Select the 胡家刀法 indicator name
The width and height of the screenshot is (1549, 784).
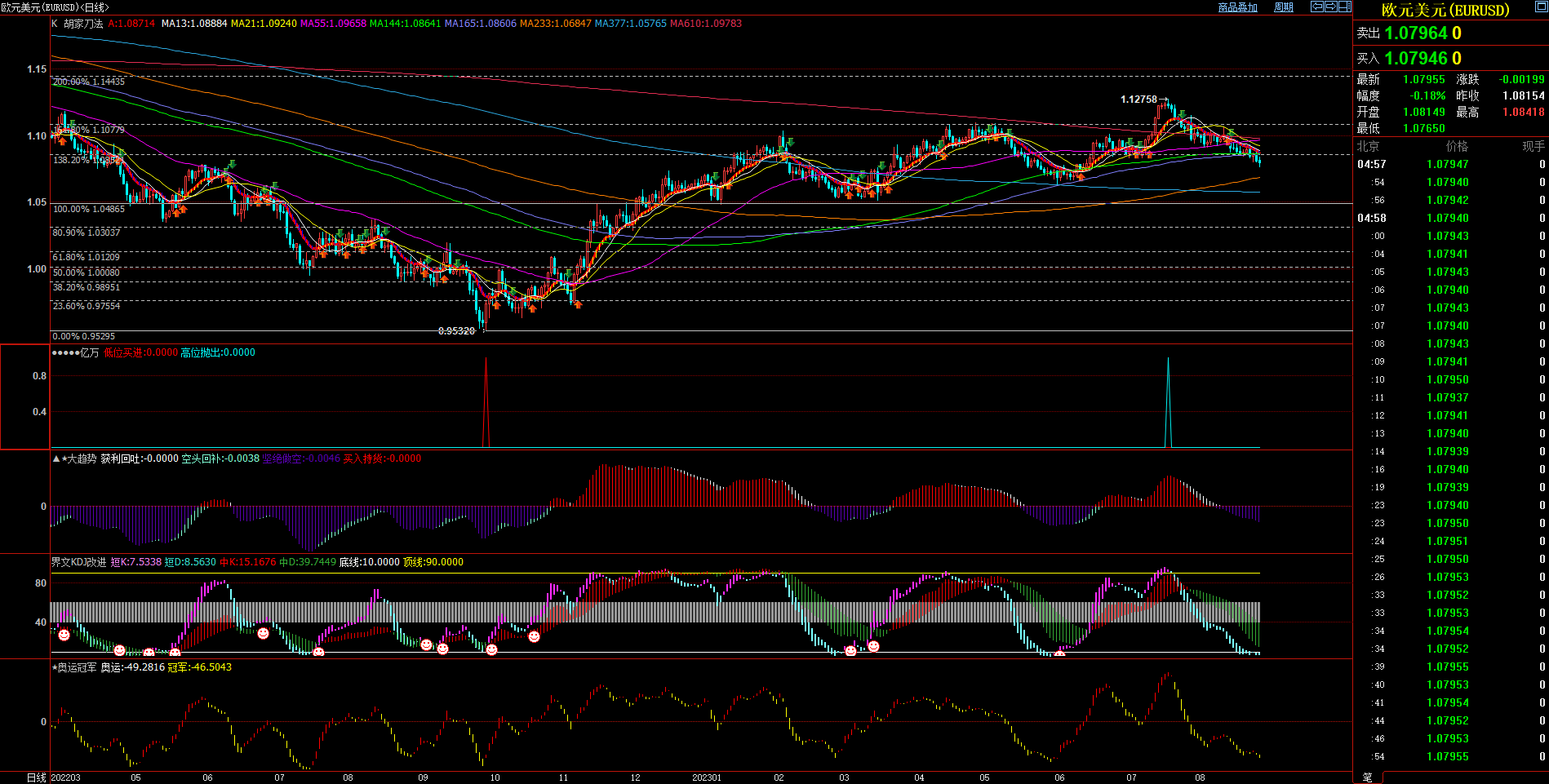(x=84, y=24)
